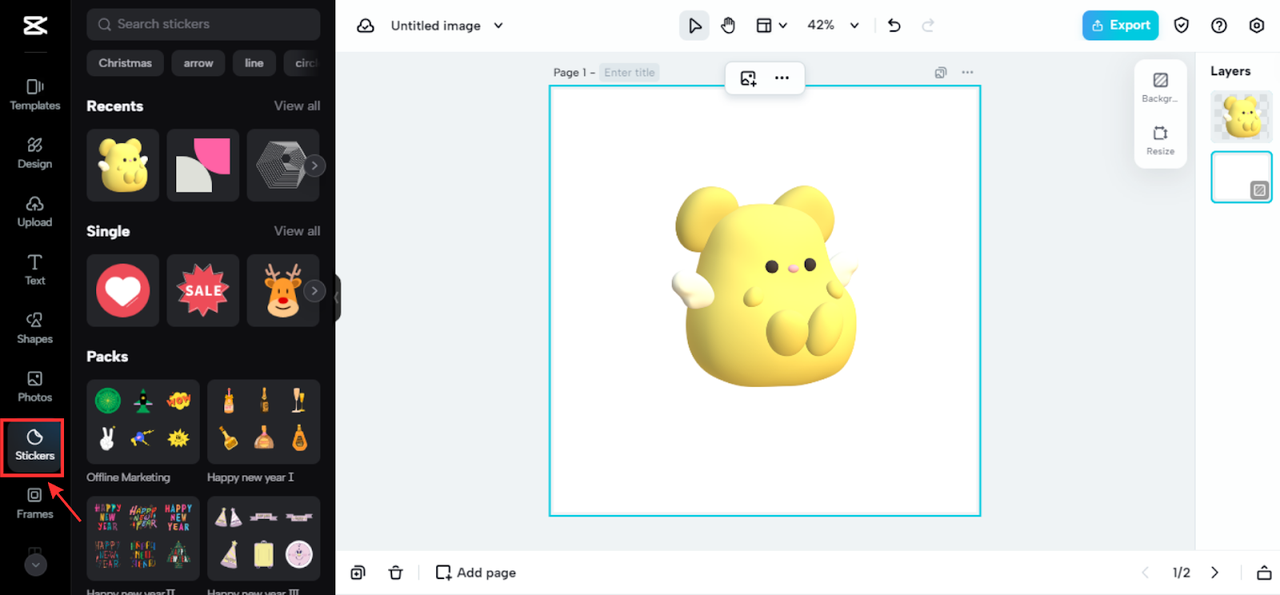This screenshot has height=595, width=1280.
Task: Open the page overview tray icon
Action: click(1264, 573)
